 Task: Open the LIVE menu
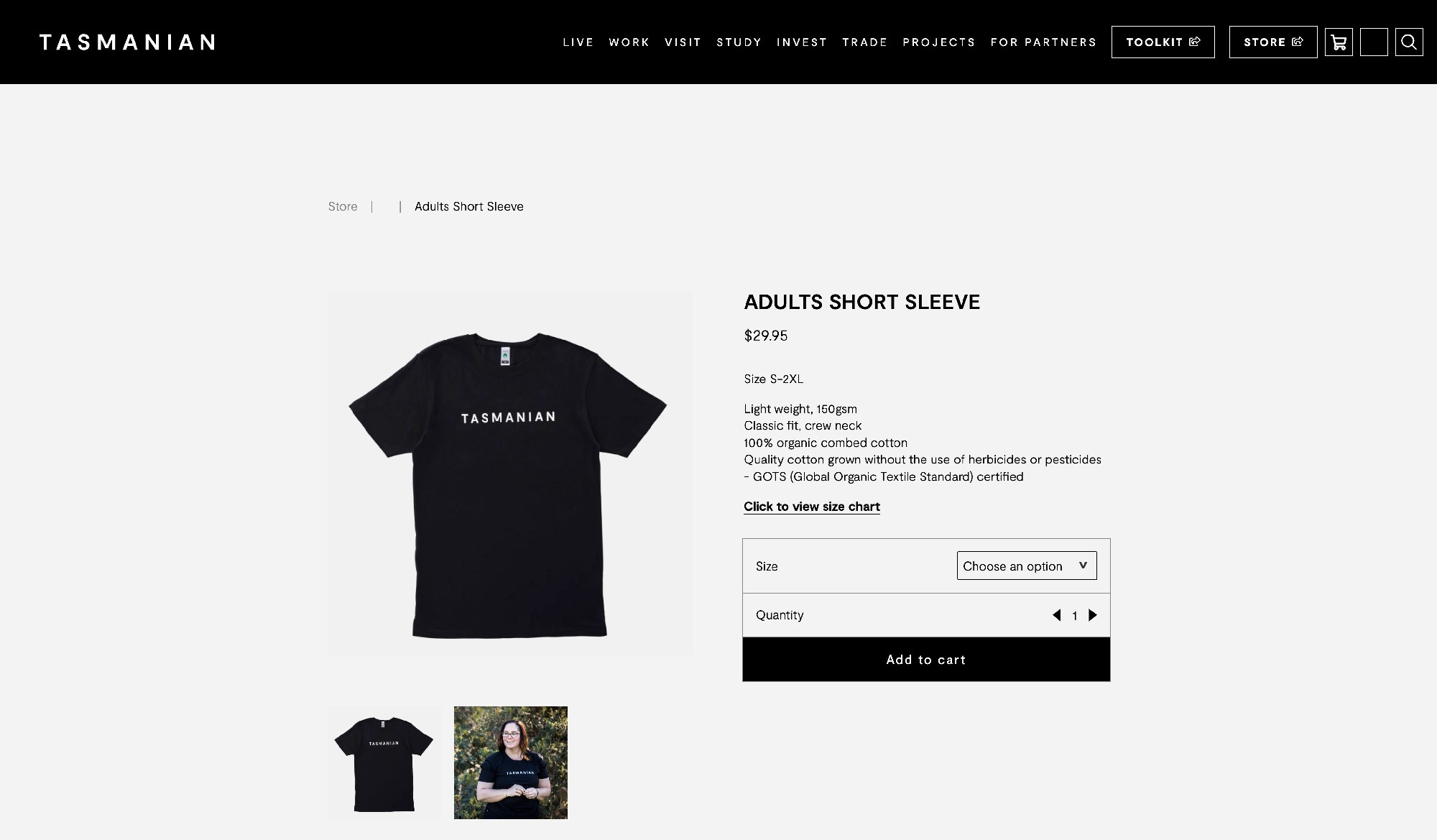(x=578, y=42)
